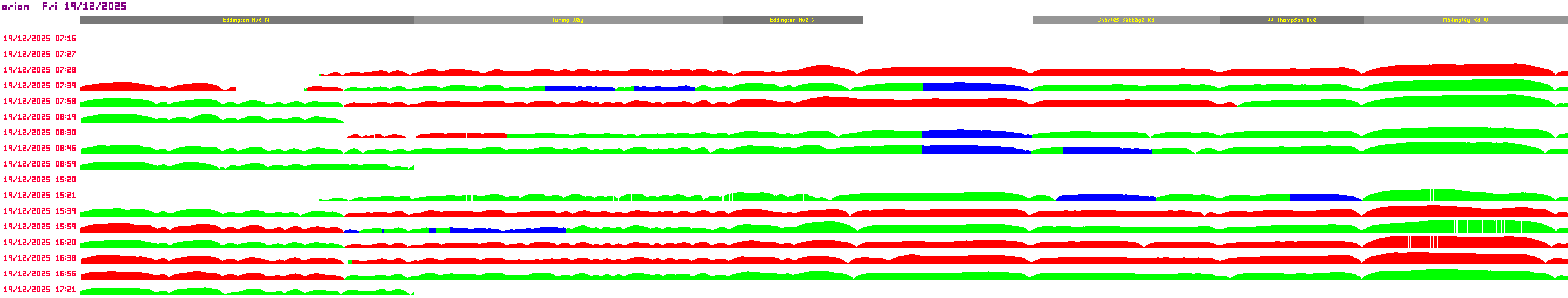
Task: Click blue segment in the 08:46 row under Charles Babbage Rd
Action: point(1107,151)
